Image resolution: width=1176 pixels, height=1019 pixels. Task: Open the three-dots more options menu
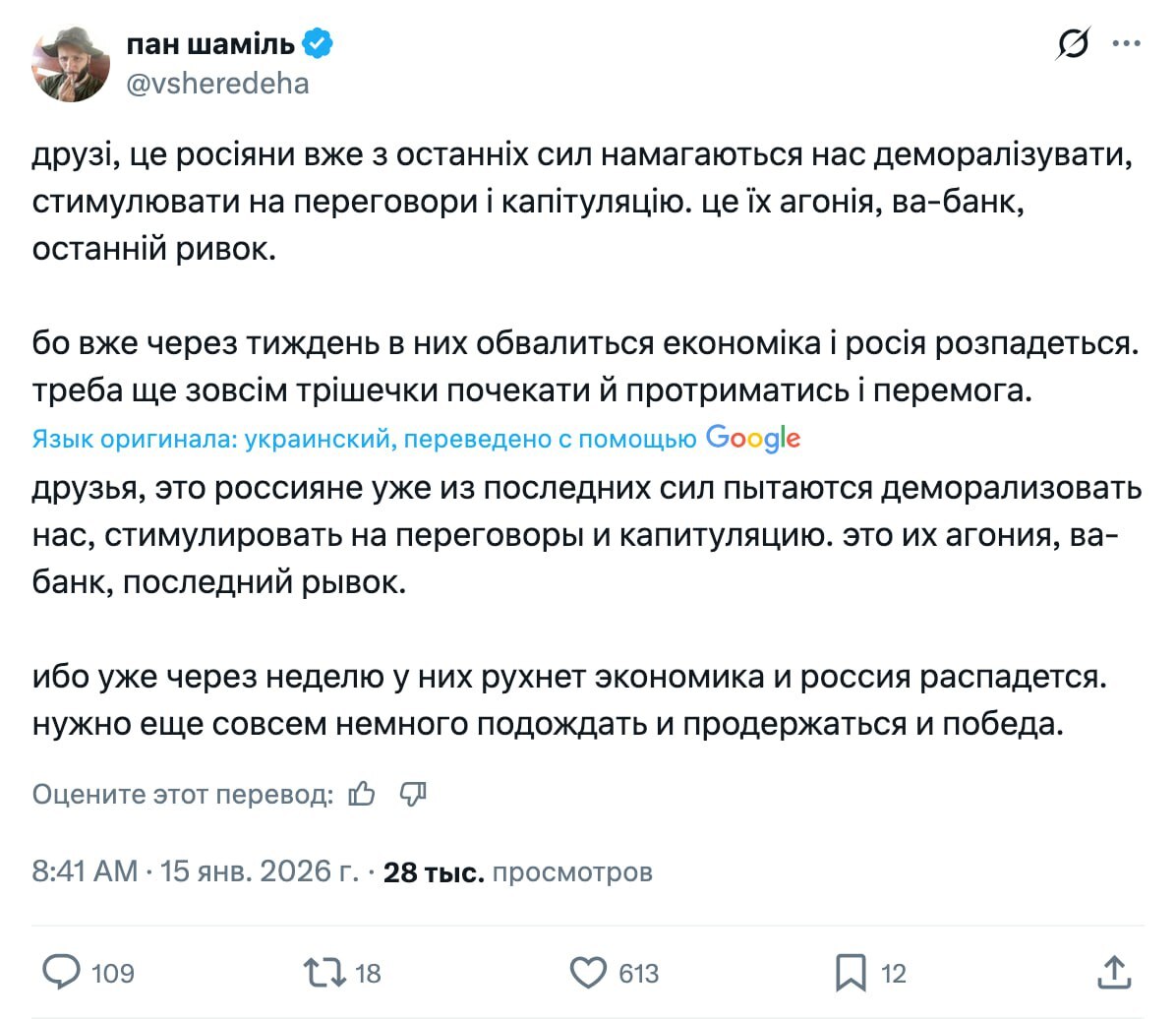(1126, 44)
